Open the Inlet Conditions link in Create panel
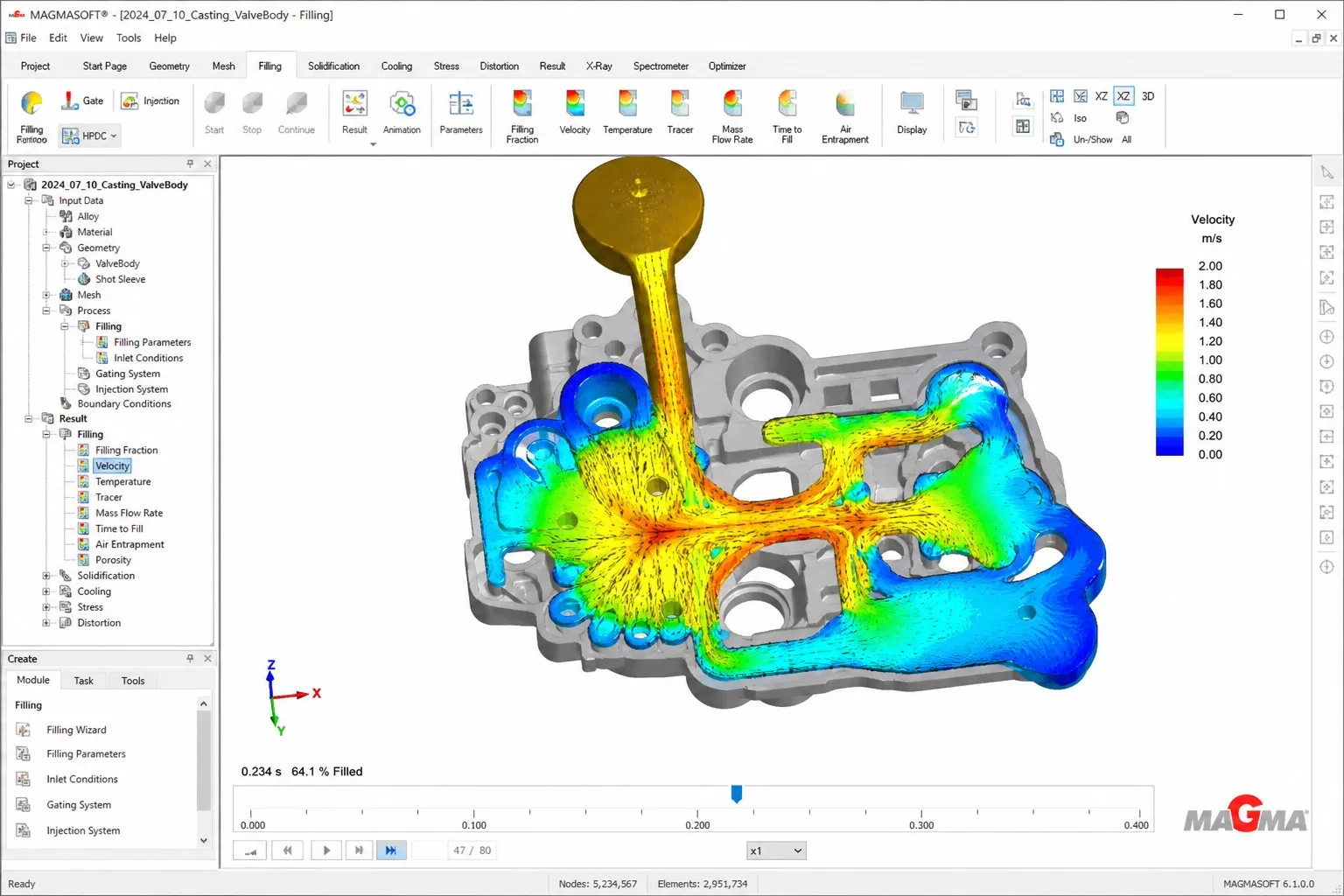This screenshot has width=1344, height=896. (x=82, y=779)
